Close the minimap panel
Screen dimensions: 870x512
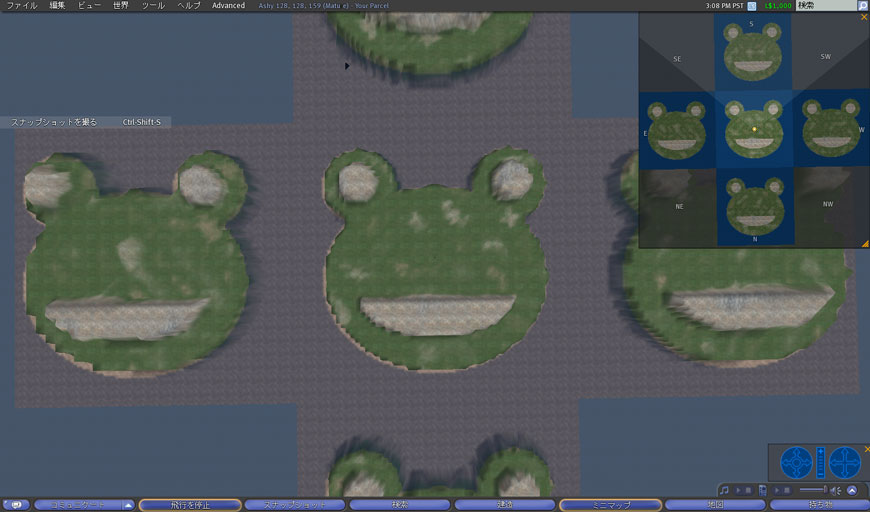[864, 17]
